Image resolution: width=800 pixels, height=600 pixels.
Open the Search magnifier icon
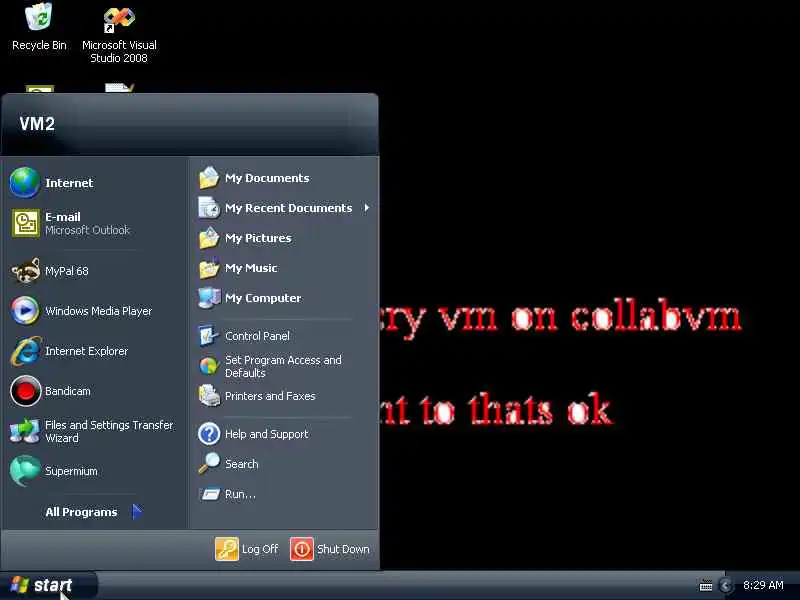tap(209, 464)
